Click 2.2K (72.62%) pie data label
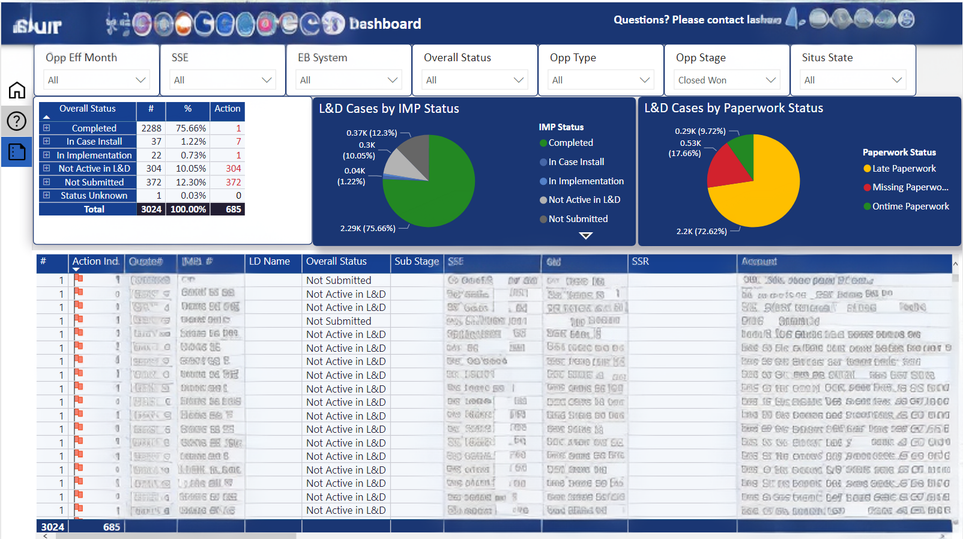963x539 pixels. click(x=701, y=231)
